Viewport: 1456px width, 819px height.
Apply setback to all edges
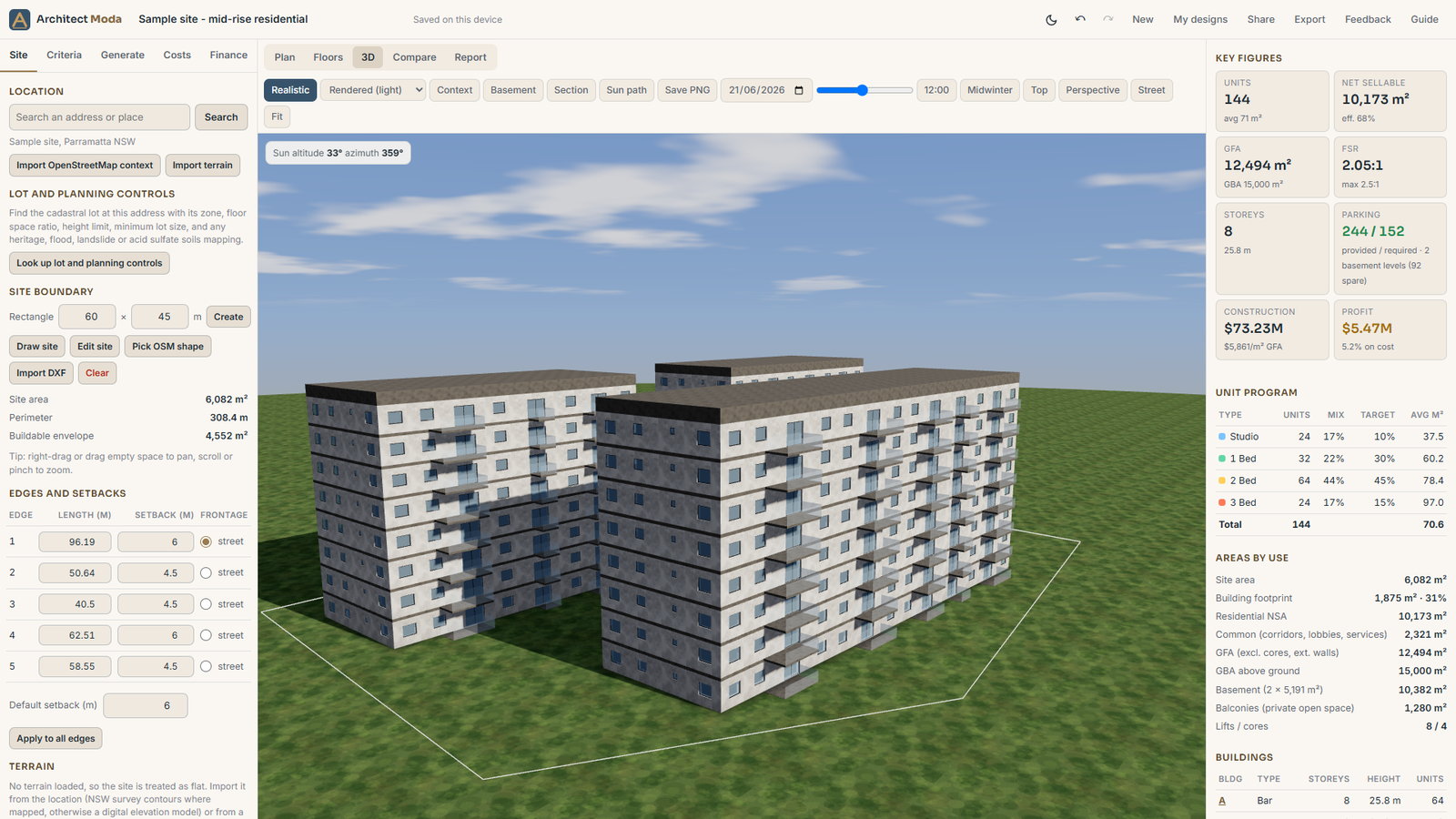tap(56, 739)
